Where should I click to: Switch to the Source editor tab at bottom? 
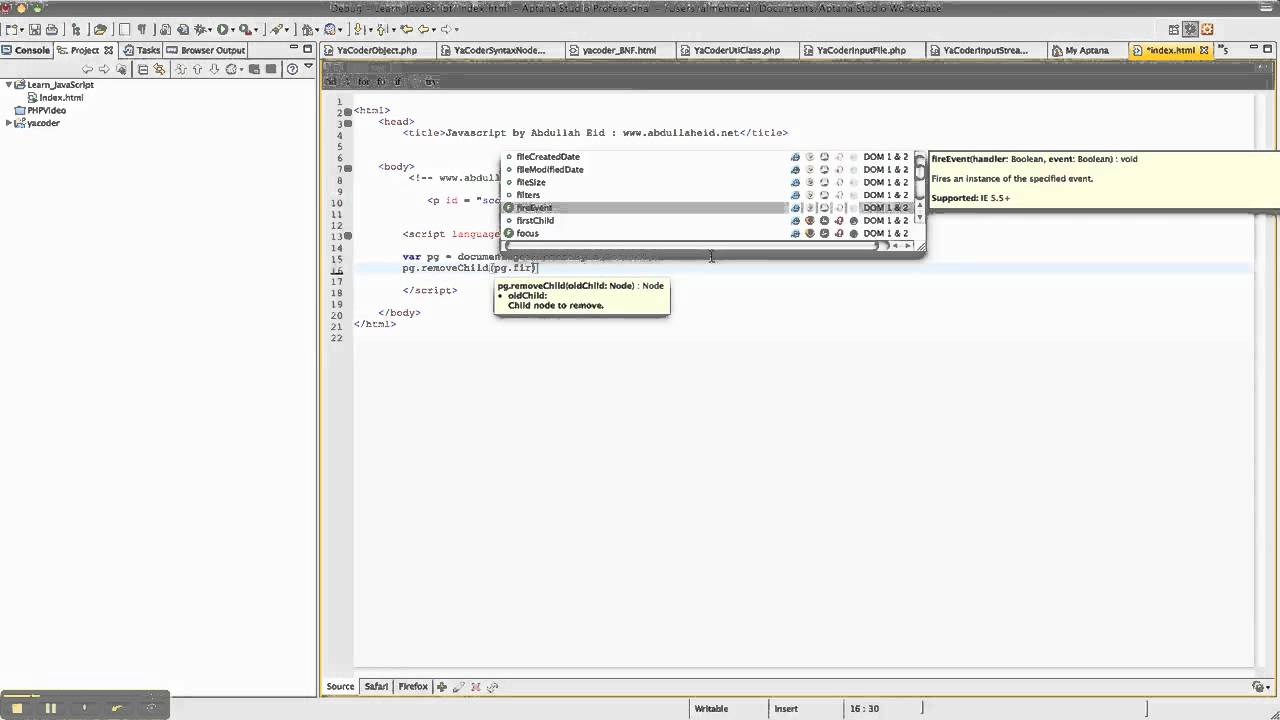coord(340,687)
